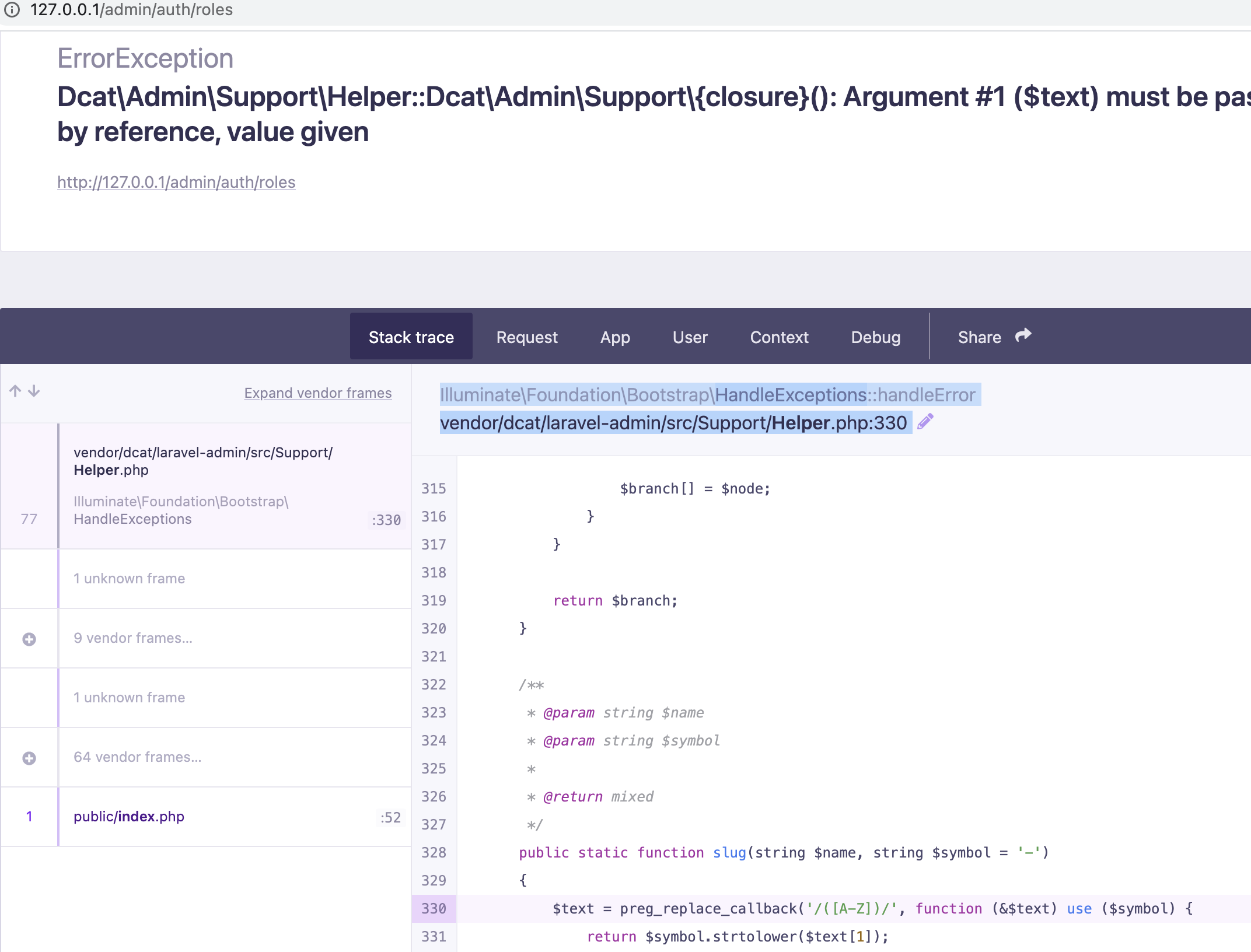The width and height of the screenshot is (1251, 952).
Task: Click the Share button
Action: (x=979, y=337)
